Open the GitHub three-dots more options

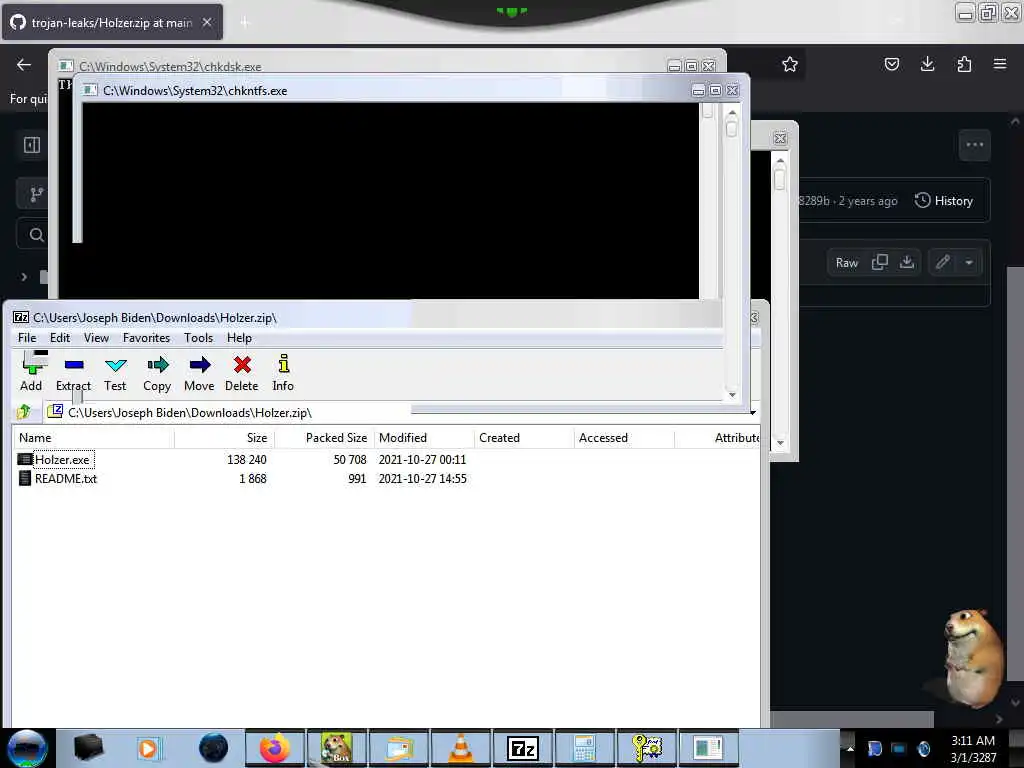point(974,145)
